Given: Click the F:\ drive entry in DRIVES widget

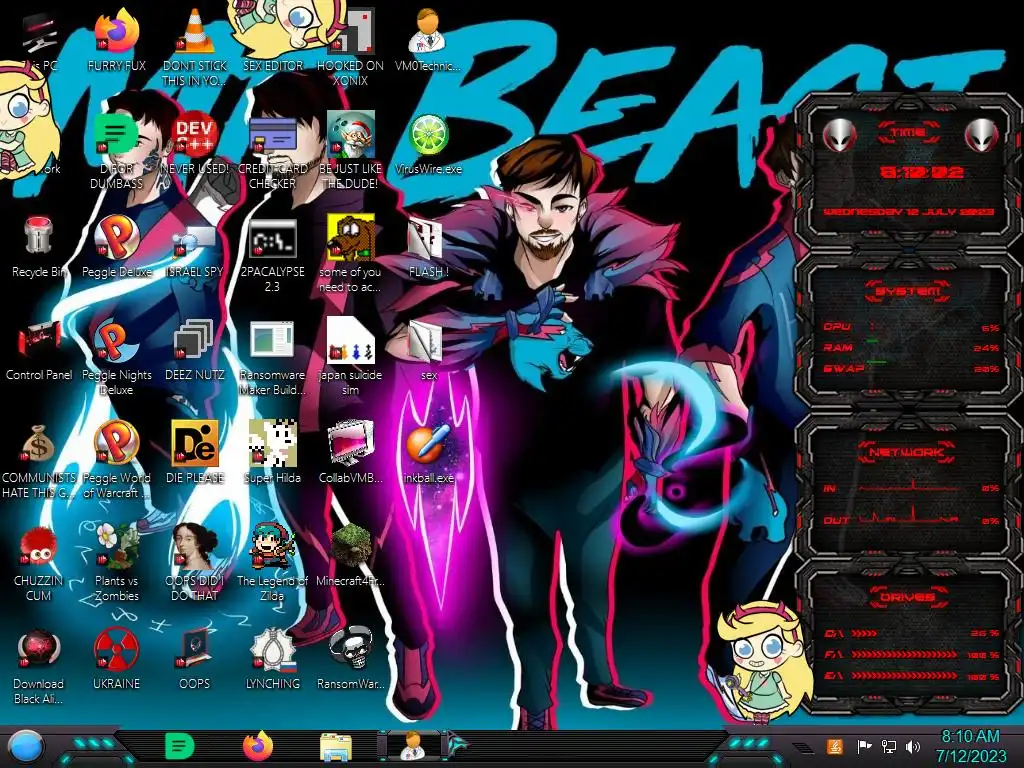Looking at the screenshot, I should tap(834, 654).
